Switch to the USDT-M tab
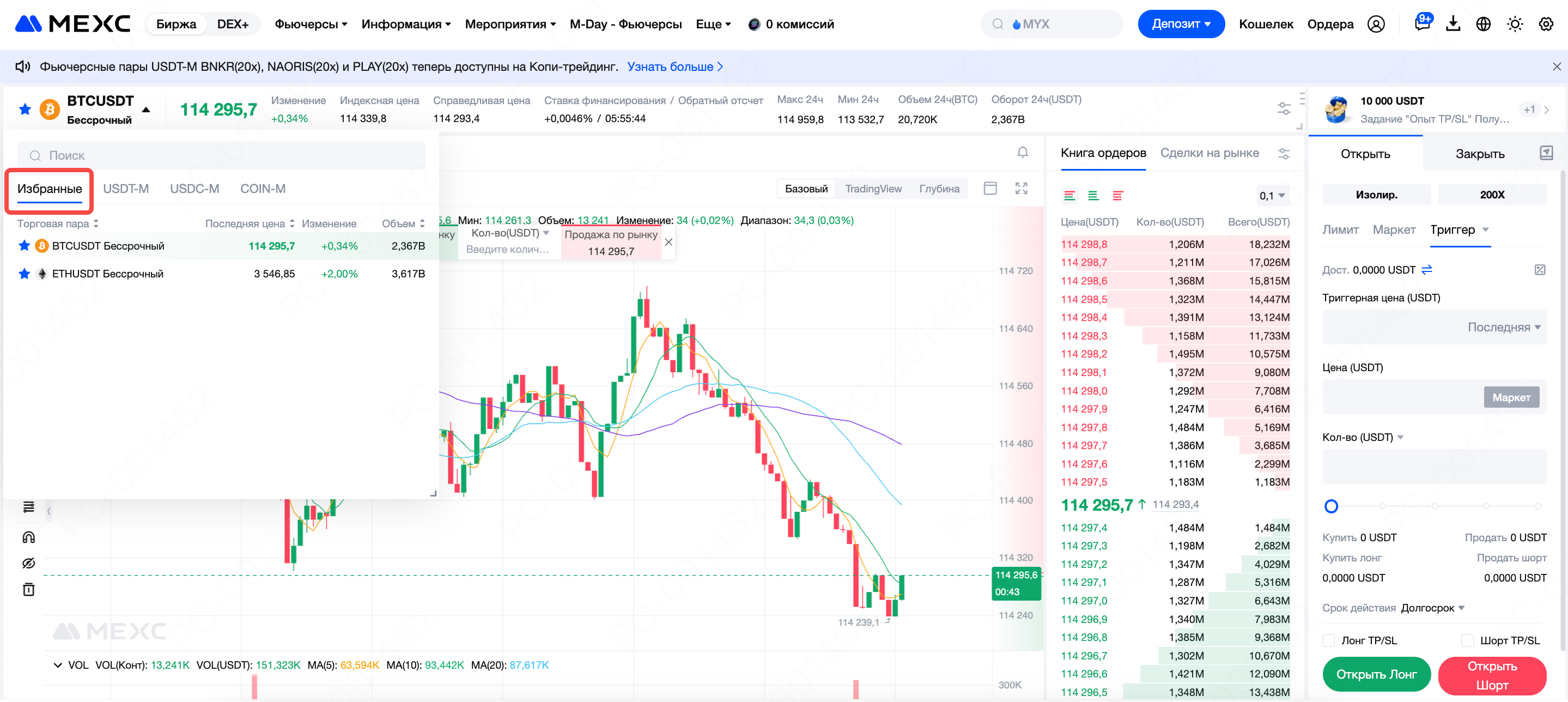This screenshot has width=1568, height=702. [x=125, y=189]
